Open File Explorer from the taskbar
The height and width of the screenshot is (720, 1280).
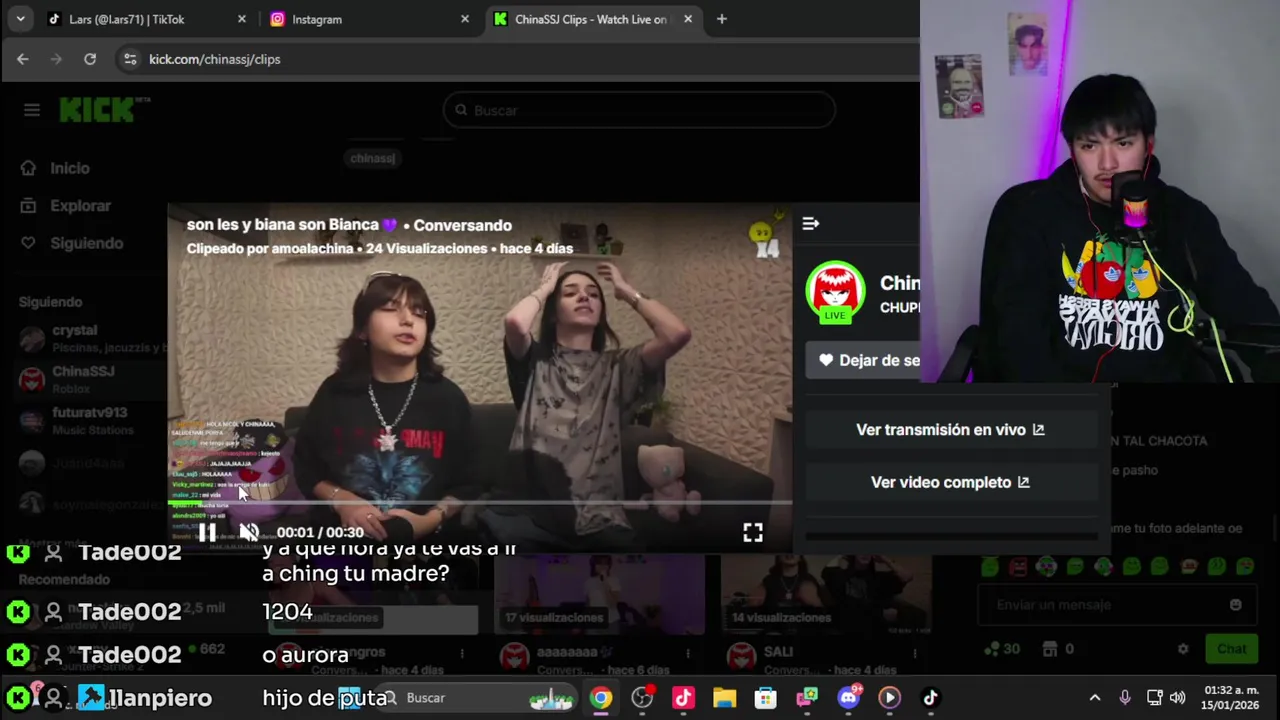coord(724,698)
